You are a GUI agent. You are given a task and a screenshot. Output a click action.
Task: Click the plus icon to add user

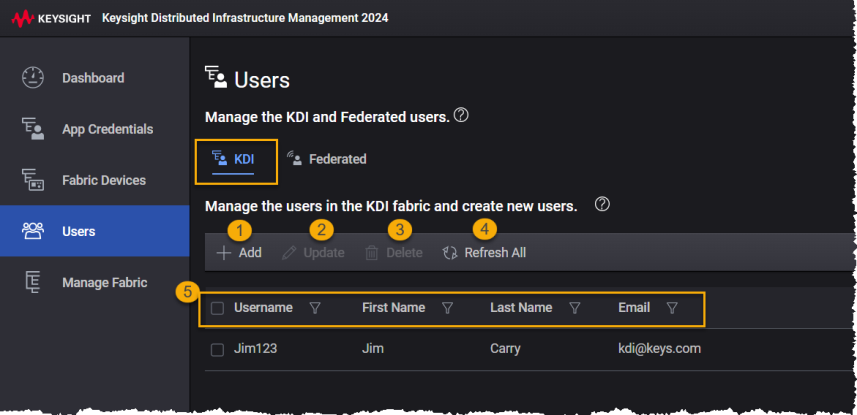click(x=224, y=253)
